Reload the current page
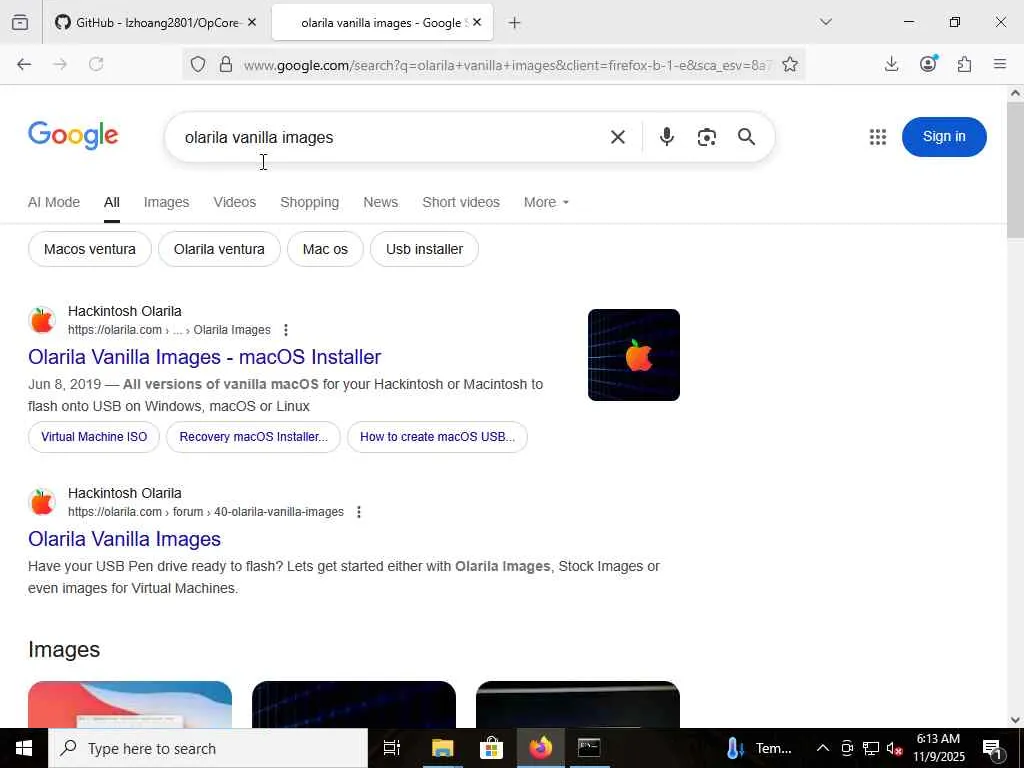This screenshot has width=1024, height=768. (96, 64)
